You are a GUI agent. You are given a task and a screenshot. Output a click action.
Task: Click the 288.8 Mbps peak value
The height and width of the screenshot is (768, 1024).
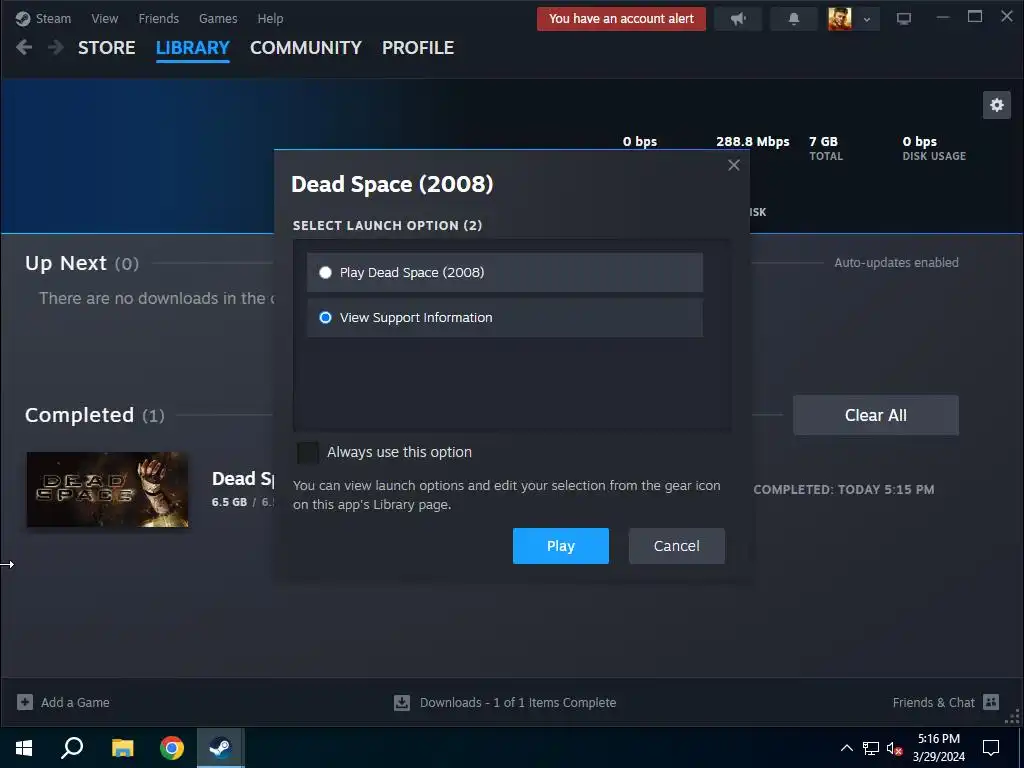click(752, 142)
